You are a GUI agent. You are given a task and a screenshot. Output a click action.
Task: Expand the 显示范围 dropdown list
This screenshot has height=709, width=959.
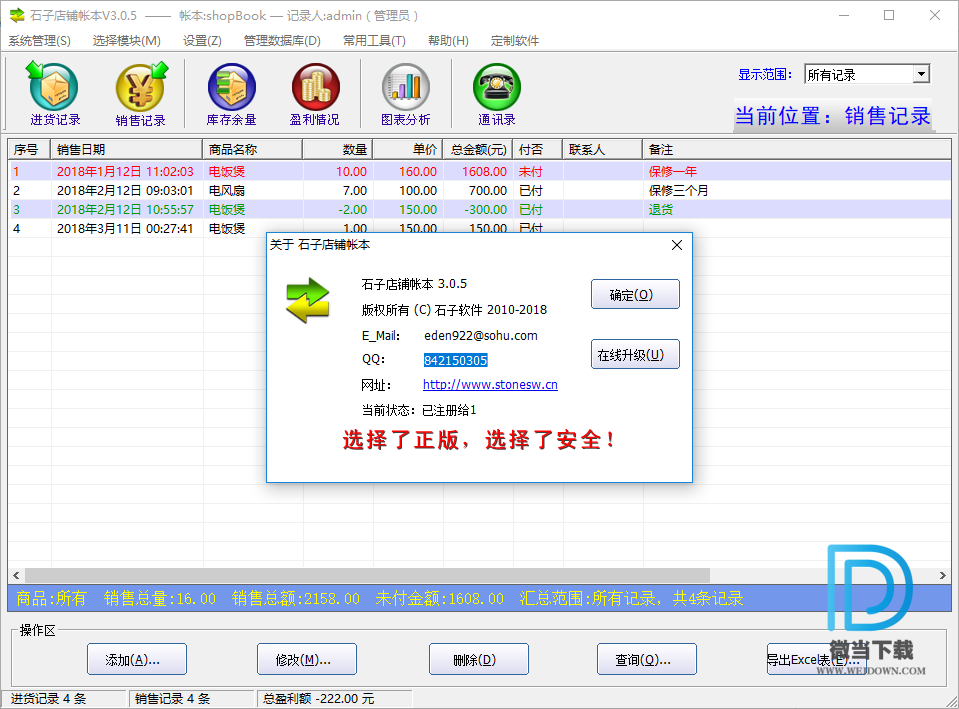pos(920,75)
